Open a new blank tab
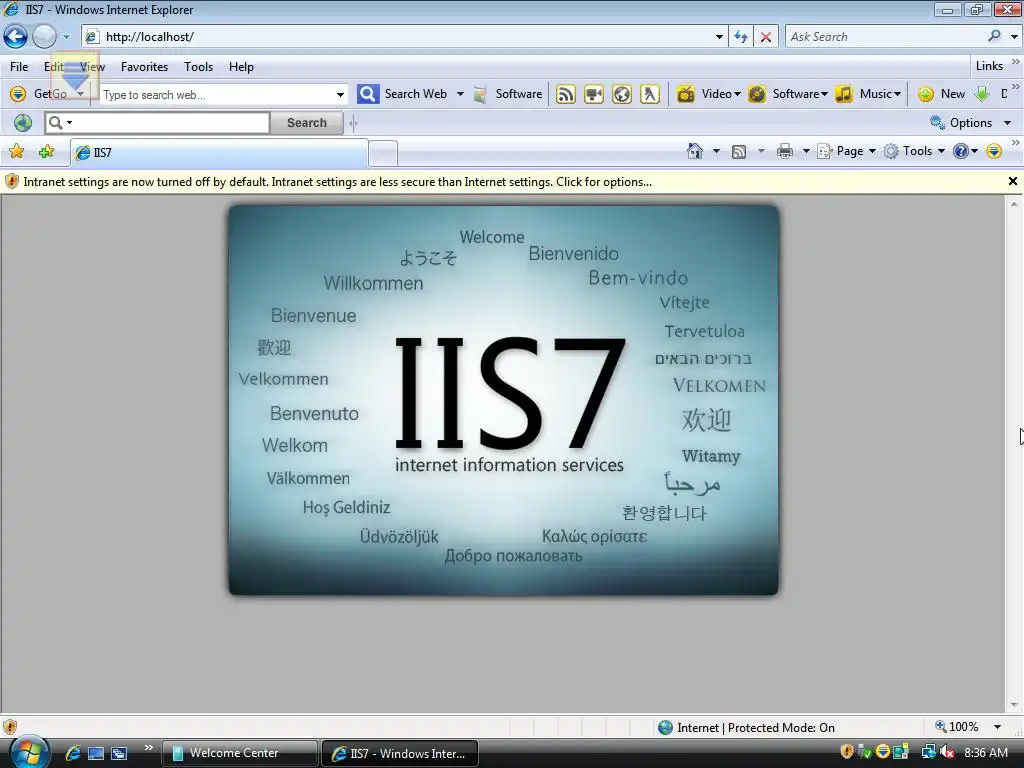Screen dimensions: 1024x768 [x=383, y=154]
